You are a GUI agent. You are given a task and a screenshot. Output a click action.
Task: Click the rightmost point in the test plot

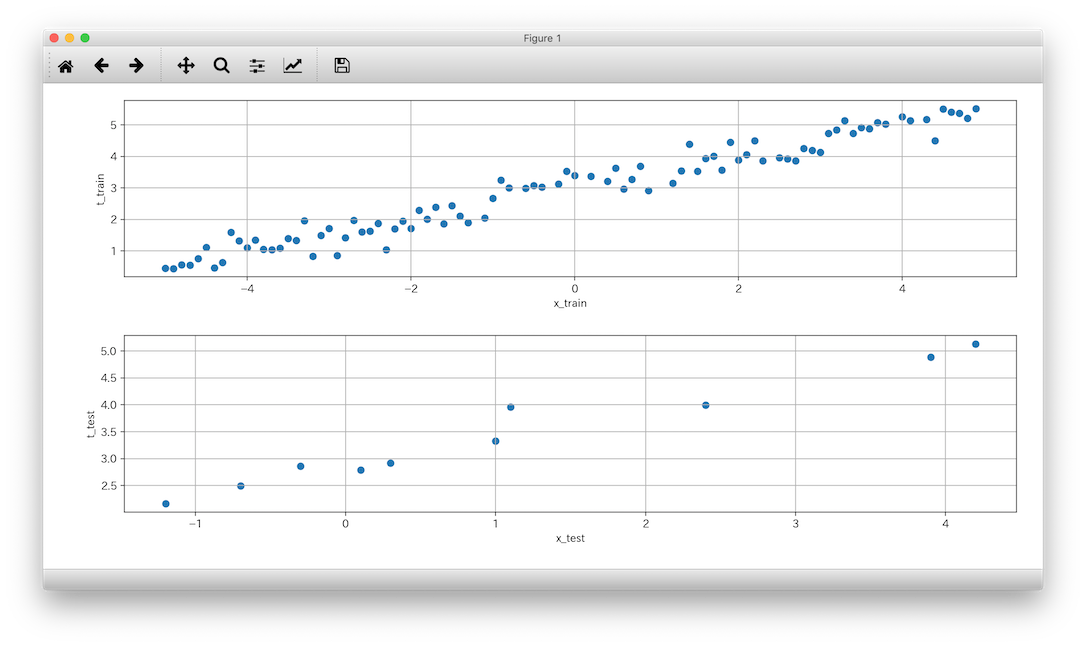(976, 344)
